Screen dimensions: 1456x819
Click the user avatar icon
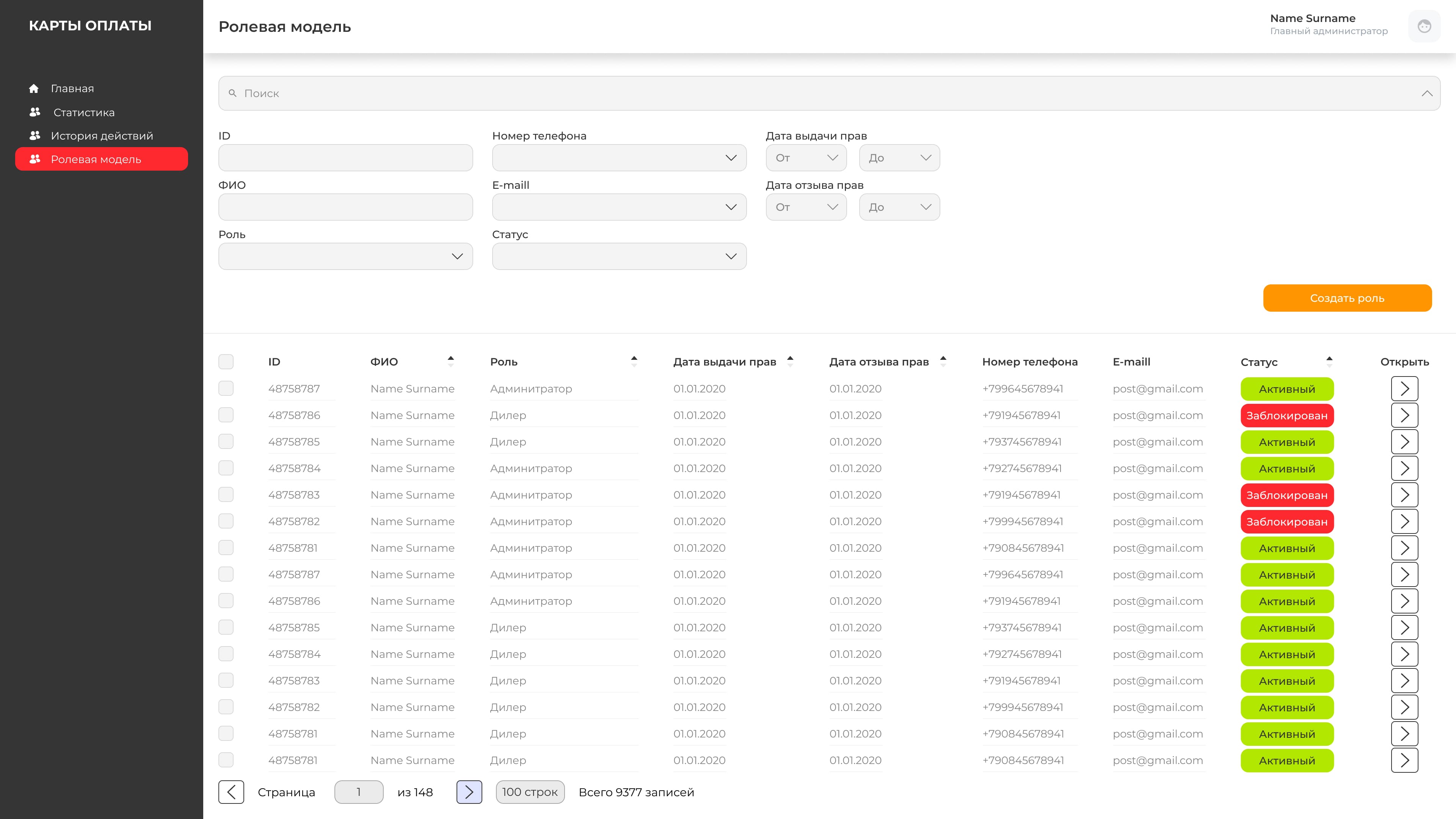(x=1424, y=26)
